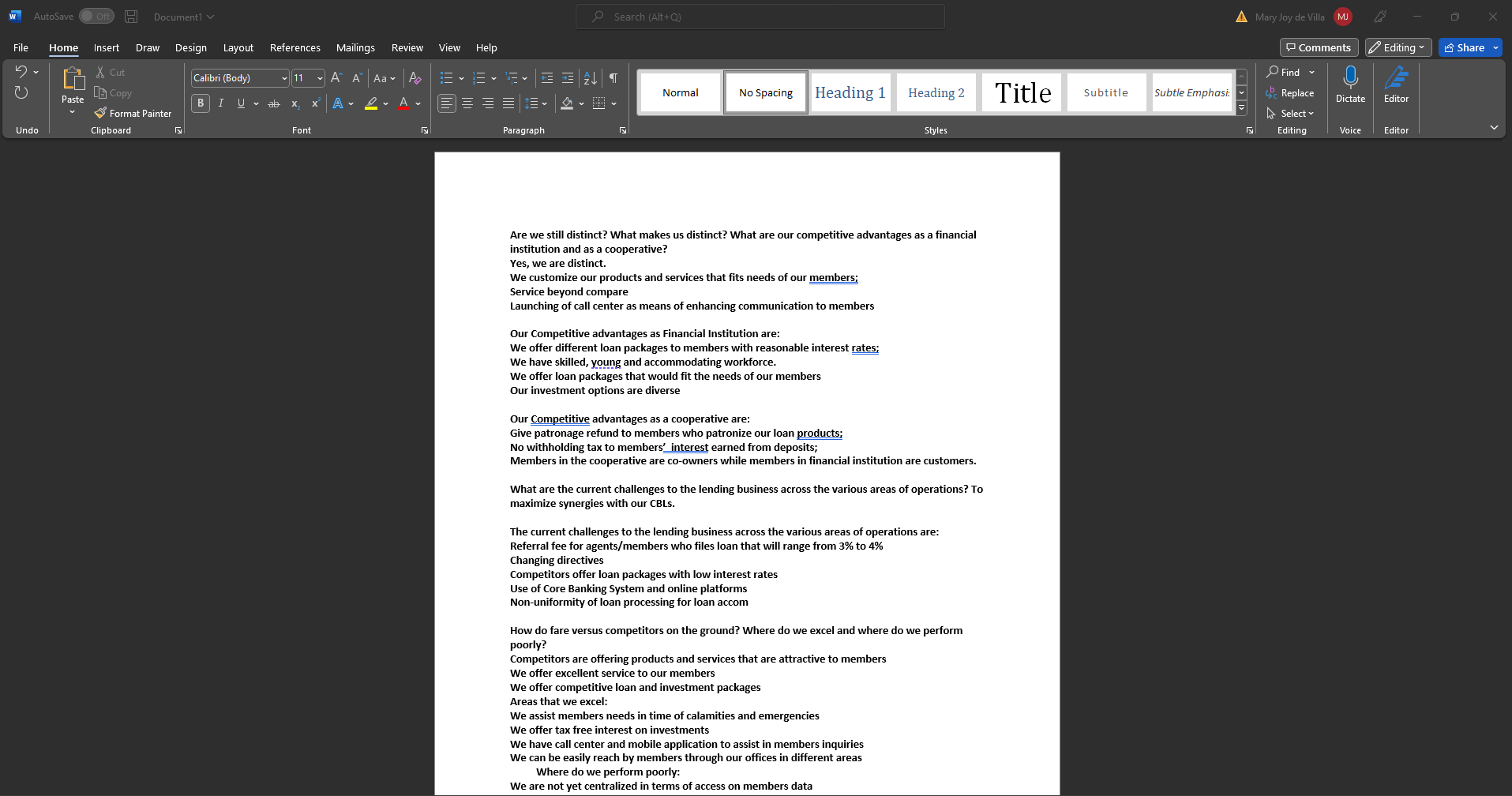
Task: Open the Comments pane button
Action: [x=1319, y=47]
